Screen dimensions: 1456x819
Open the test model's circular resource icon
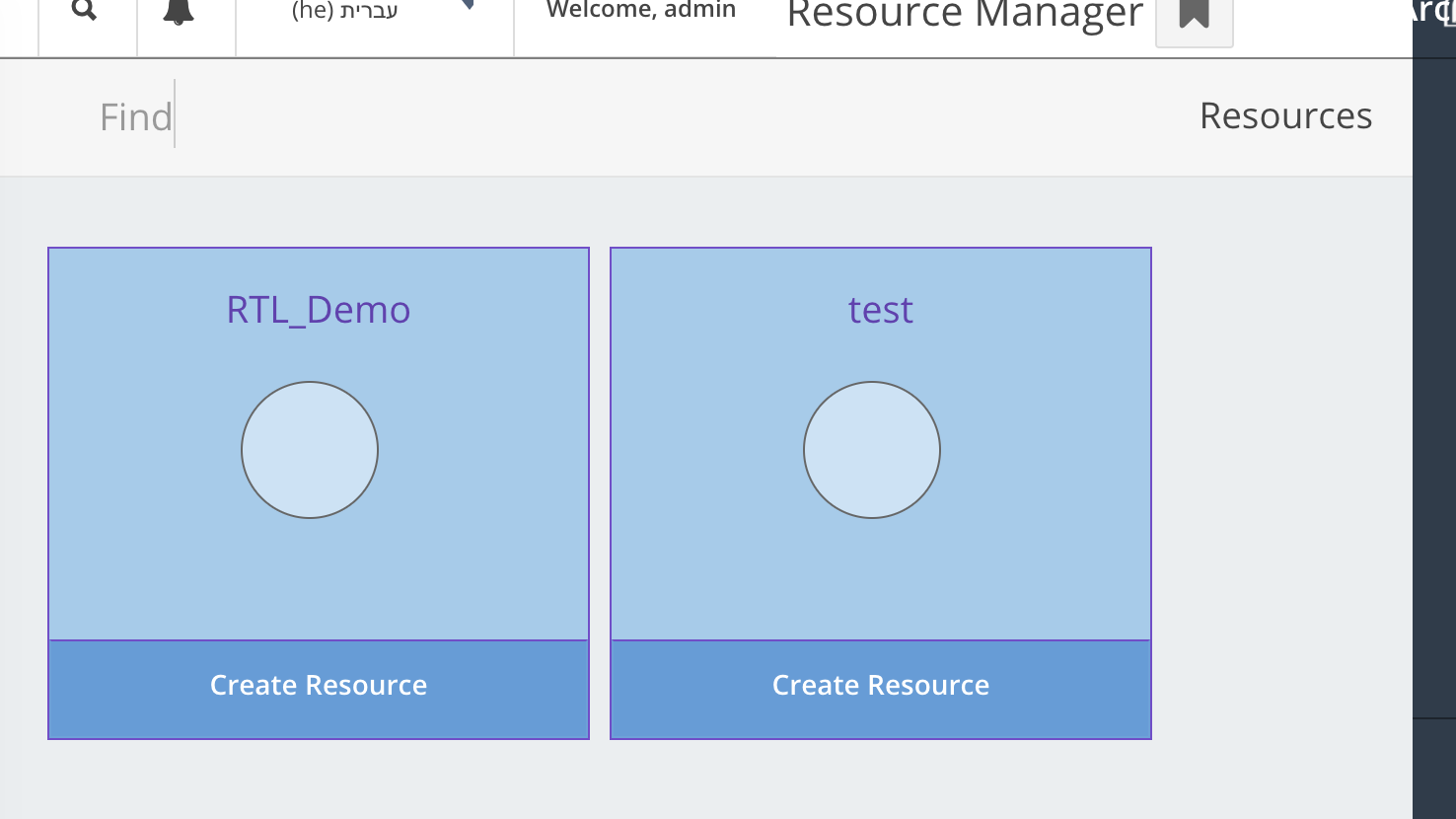872,450
